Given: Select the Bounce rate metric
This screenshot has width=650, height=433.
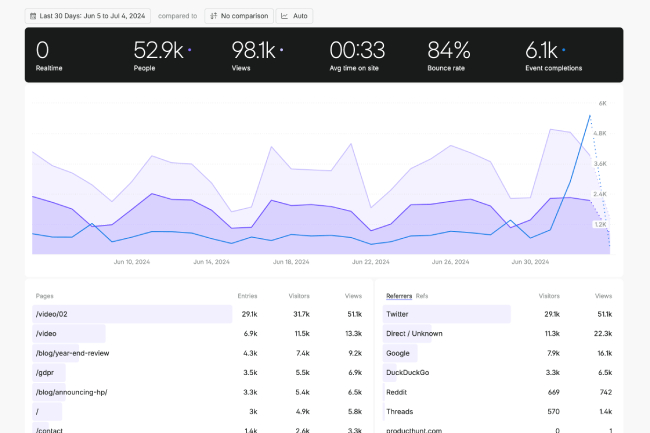Looking at the screenshot, I should 449,55.
